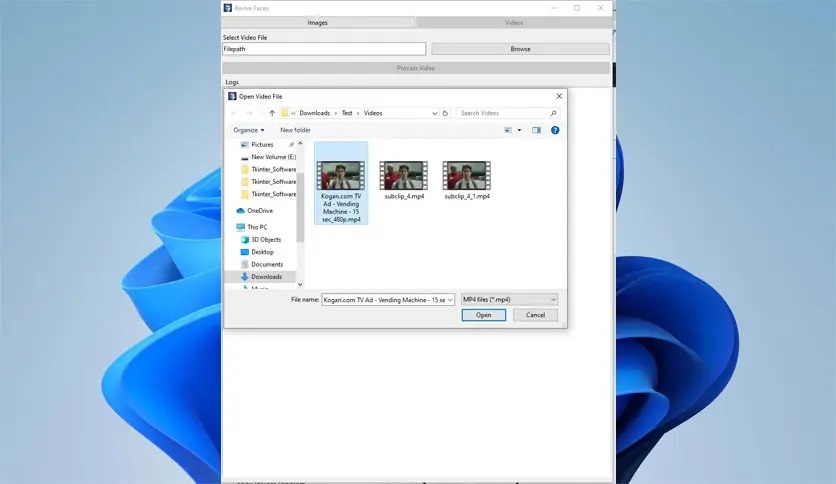Open Desktop in navigation pane

(262, 252)
